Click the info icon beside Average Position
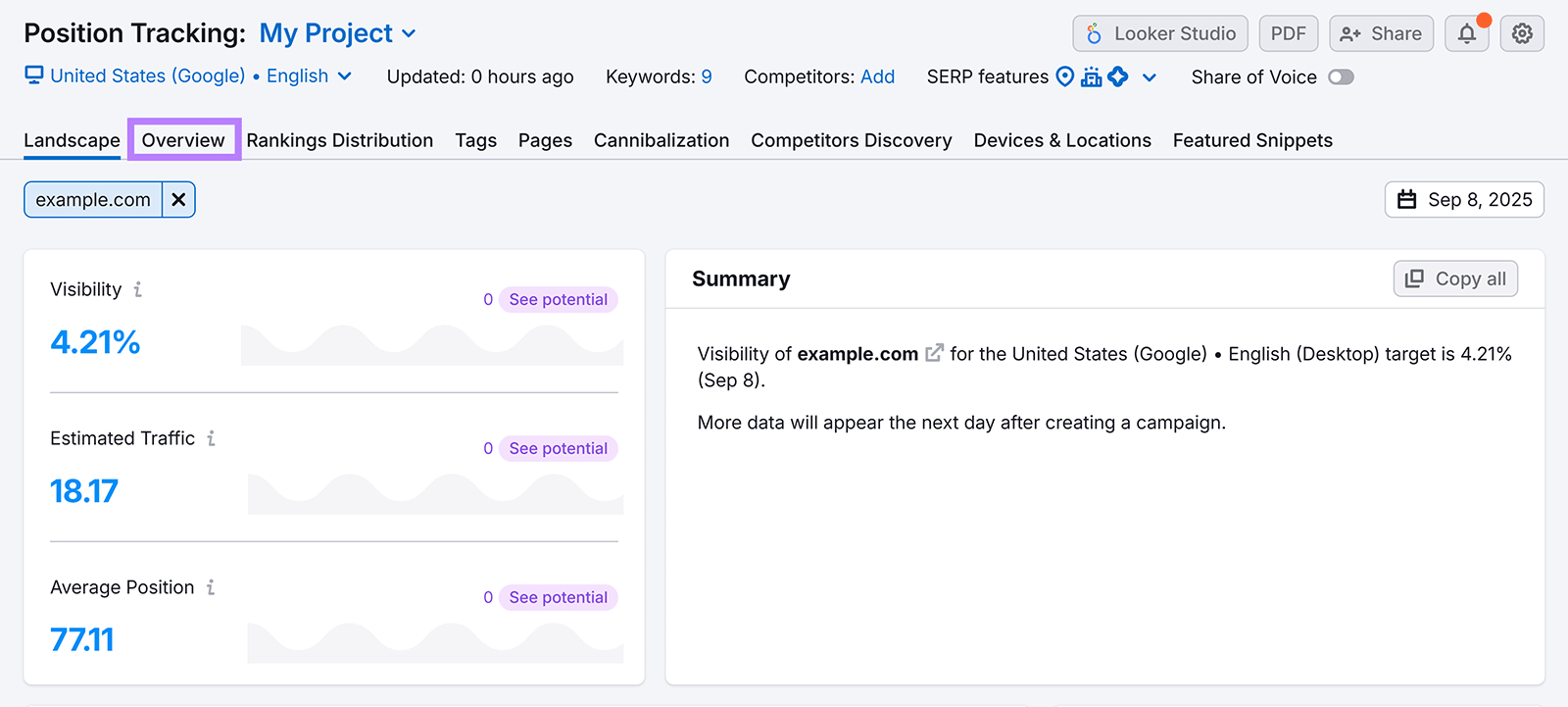 pyautogui.click(x=211, y=587)
